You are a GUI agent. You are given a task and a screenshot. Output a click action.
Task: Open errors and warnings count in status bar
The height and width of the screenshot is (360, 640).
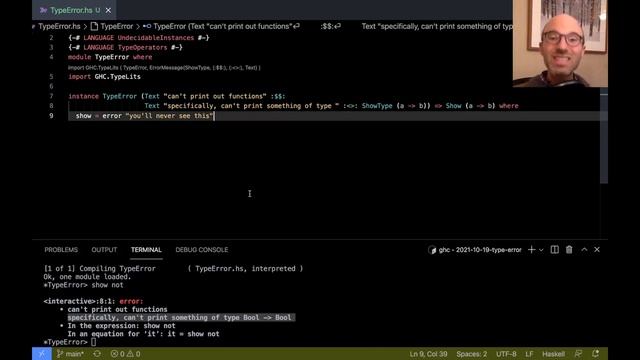pos(125,354)
